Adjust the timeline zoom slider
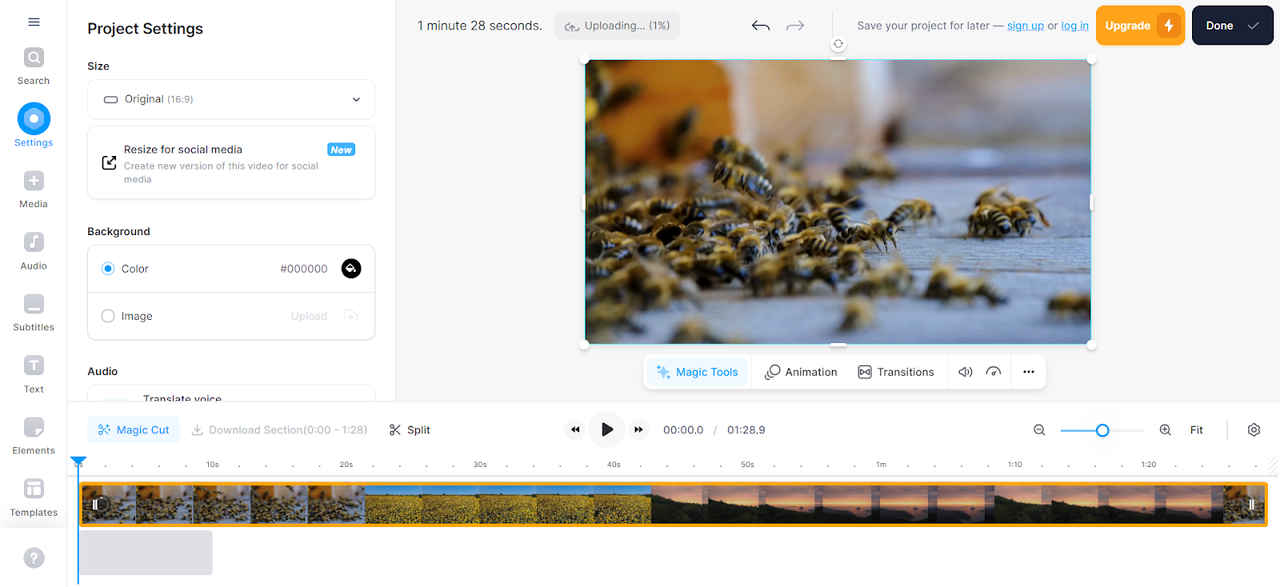 click(x=1102, y=430)
